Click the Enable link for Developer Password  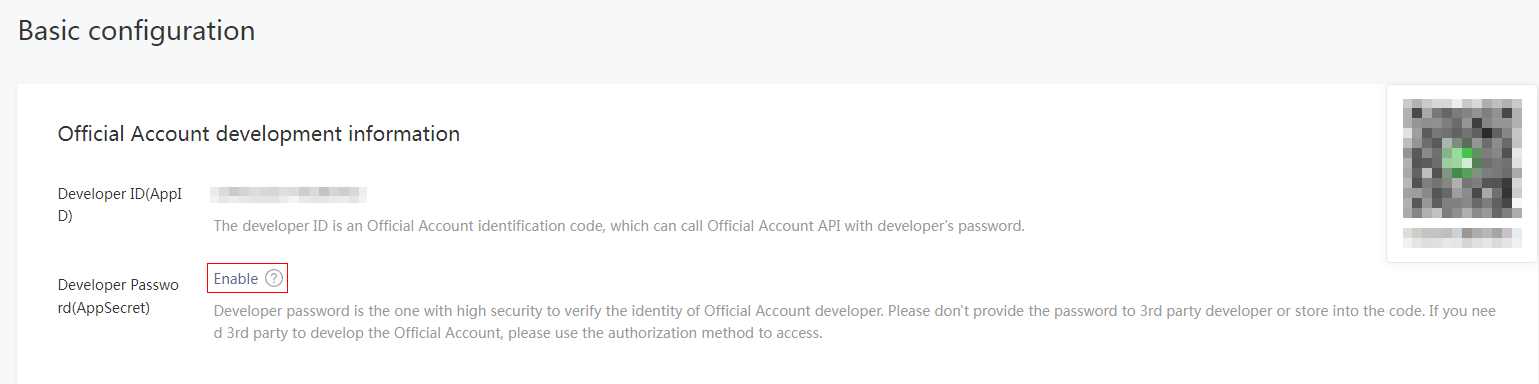coord(236,279)
